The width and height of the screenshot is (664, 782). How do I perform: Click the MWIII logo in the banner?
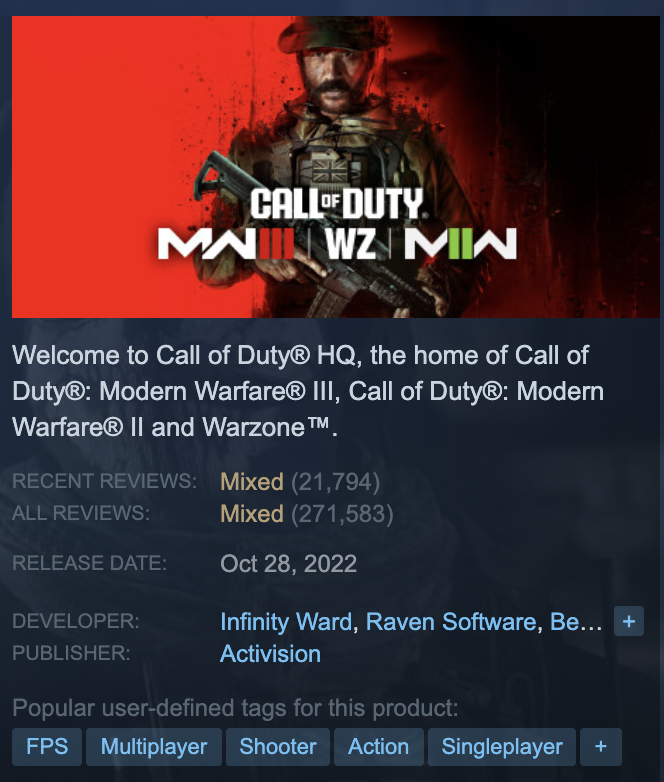coord(226,243)
